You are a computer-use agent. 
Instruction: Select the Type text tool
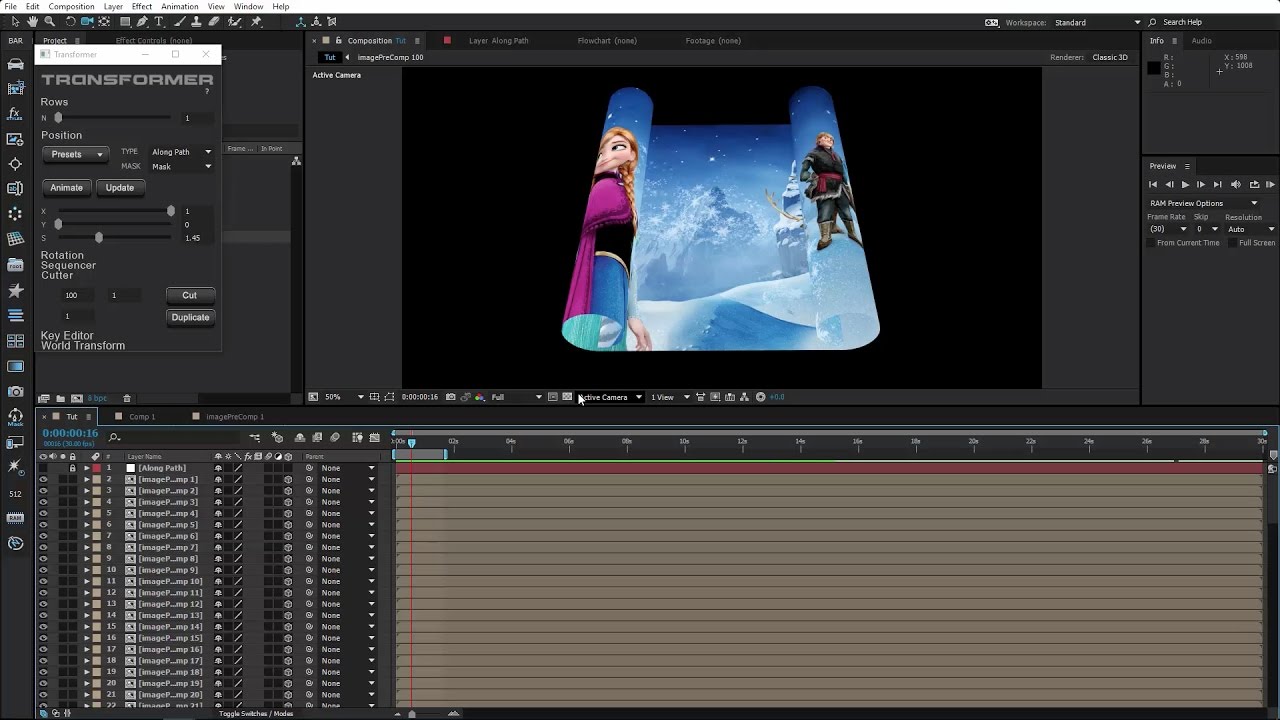click(x=158, y=22)
